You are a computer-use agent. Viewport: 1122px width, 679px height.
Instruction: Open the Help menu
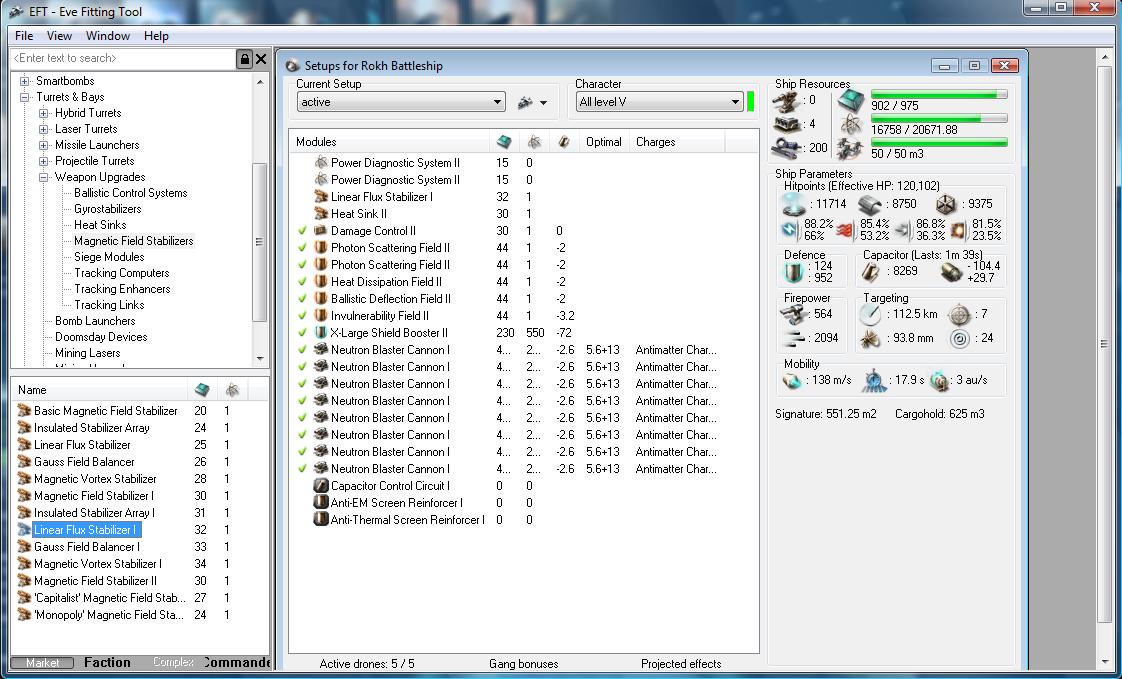[x=156, y=36]
